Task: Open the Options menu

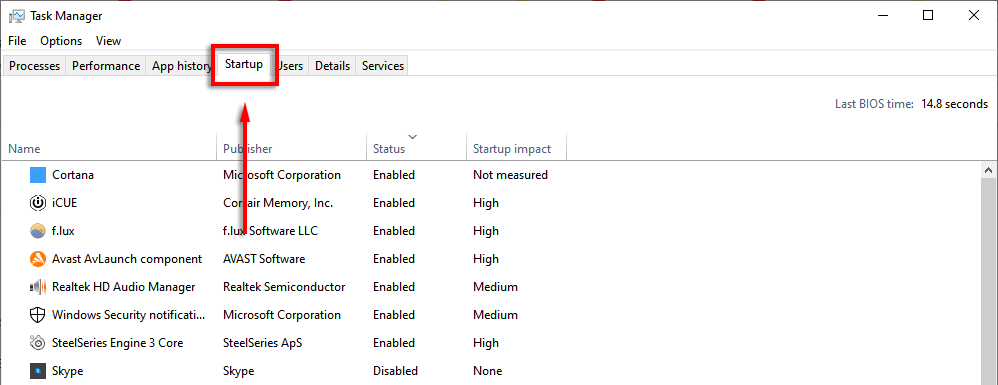Action: coord(61,41)
